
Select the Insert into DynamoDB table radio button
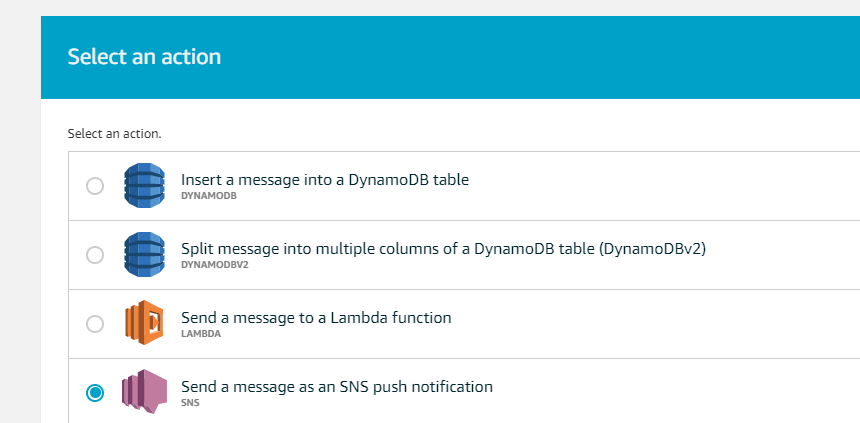click(95, 186)
